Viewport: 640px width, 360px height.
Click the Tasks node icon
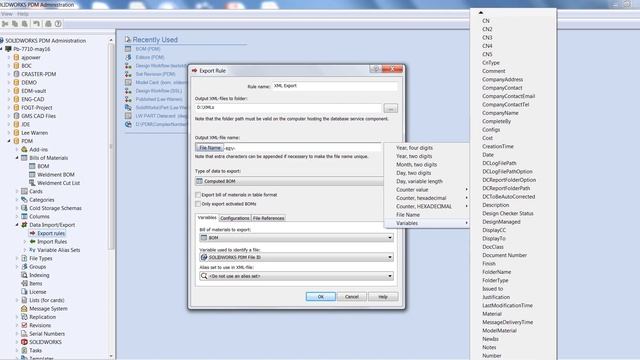24,350
